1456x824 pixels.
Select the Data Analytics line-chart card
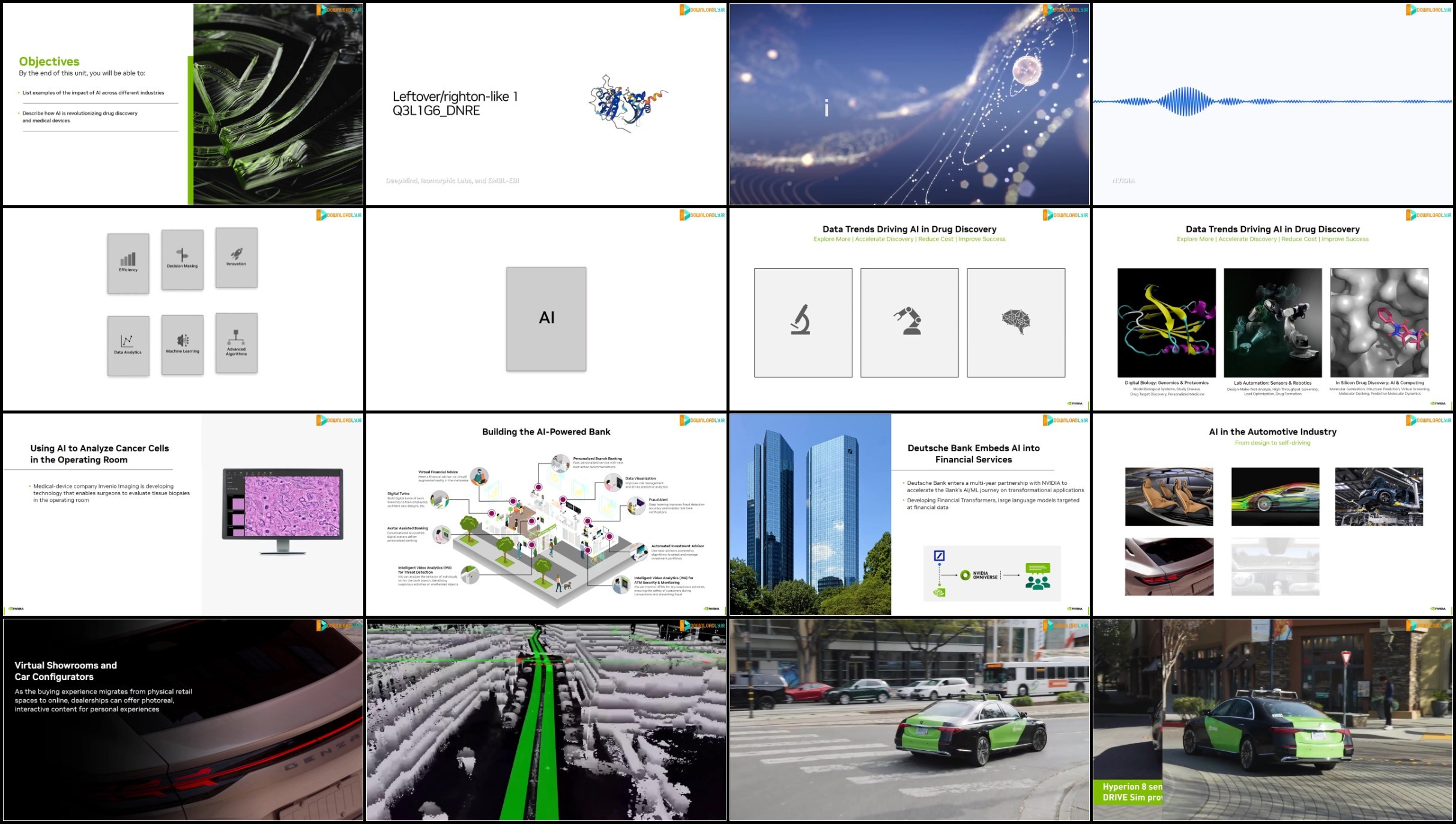128,346
